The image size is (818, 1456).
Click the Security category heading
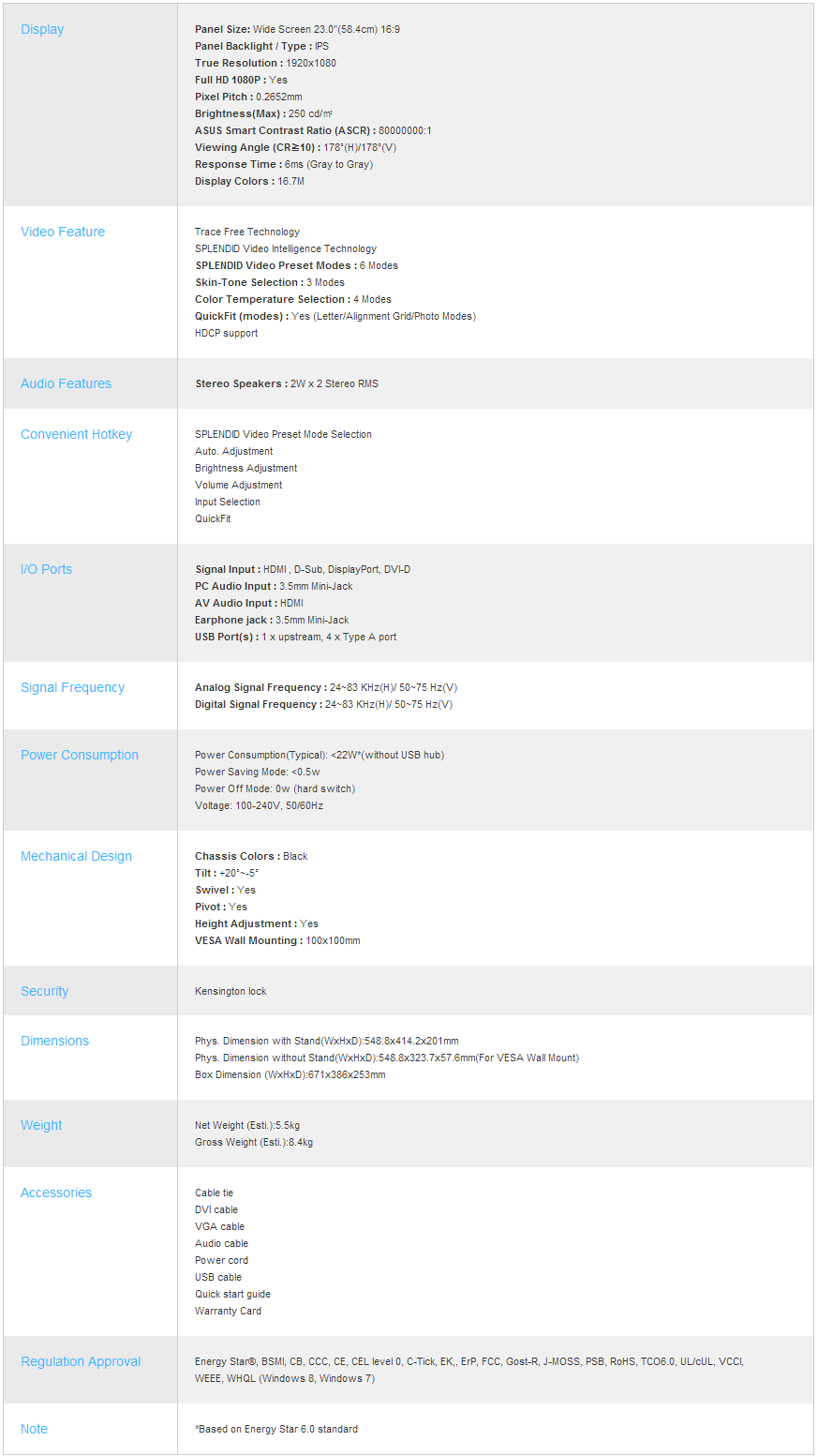(44, 991)
